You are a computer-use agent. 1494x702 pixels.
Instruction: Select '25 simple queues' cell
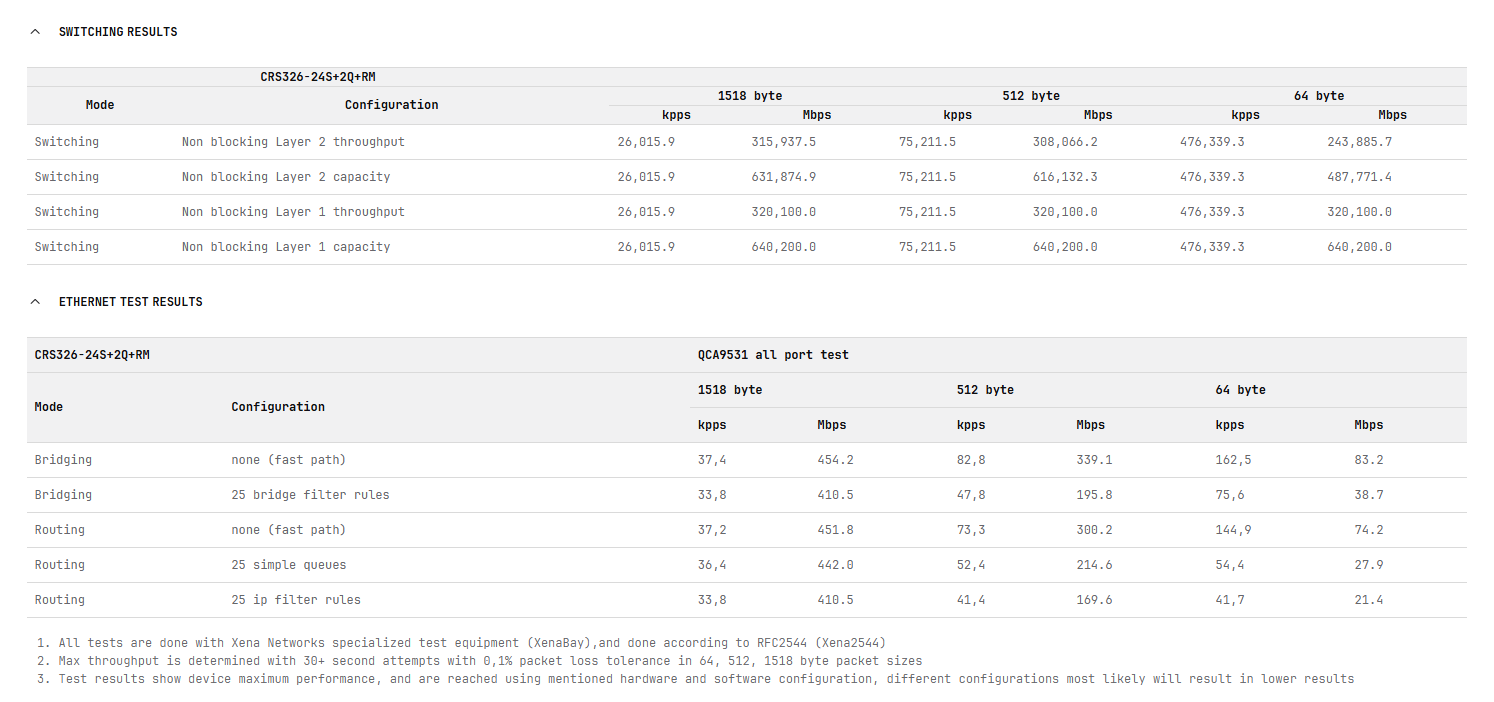(289, 565)
